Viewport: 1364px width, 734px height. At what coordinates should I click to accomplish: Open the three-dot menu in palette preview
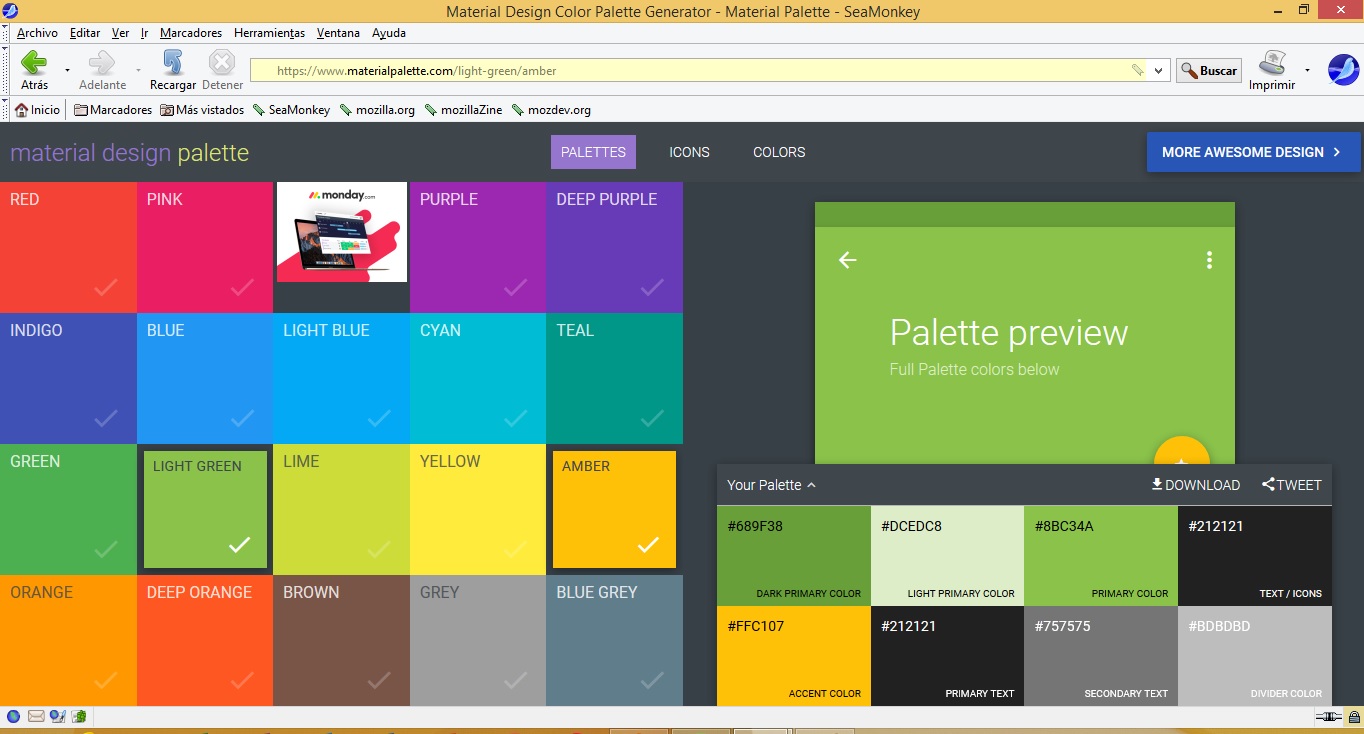point(1209,260)
